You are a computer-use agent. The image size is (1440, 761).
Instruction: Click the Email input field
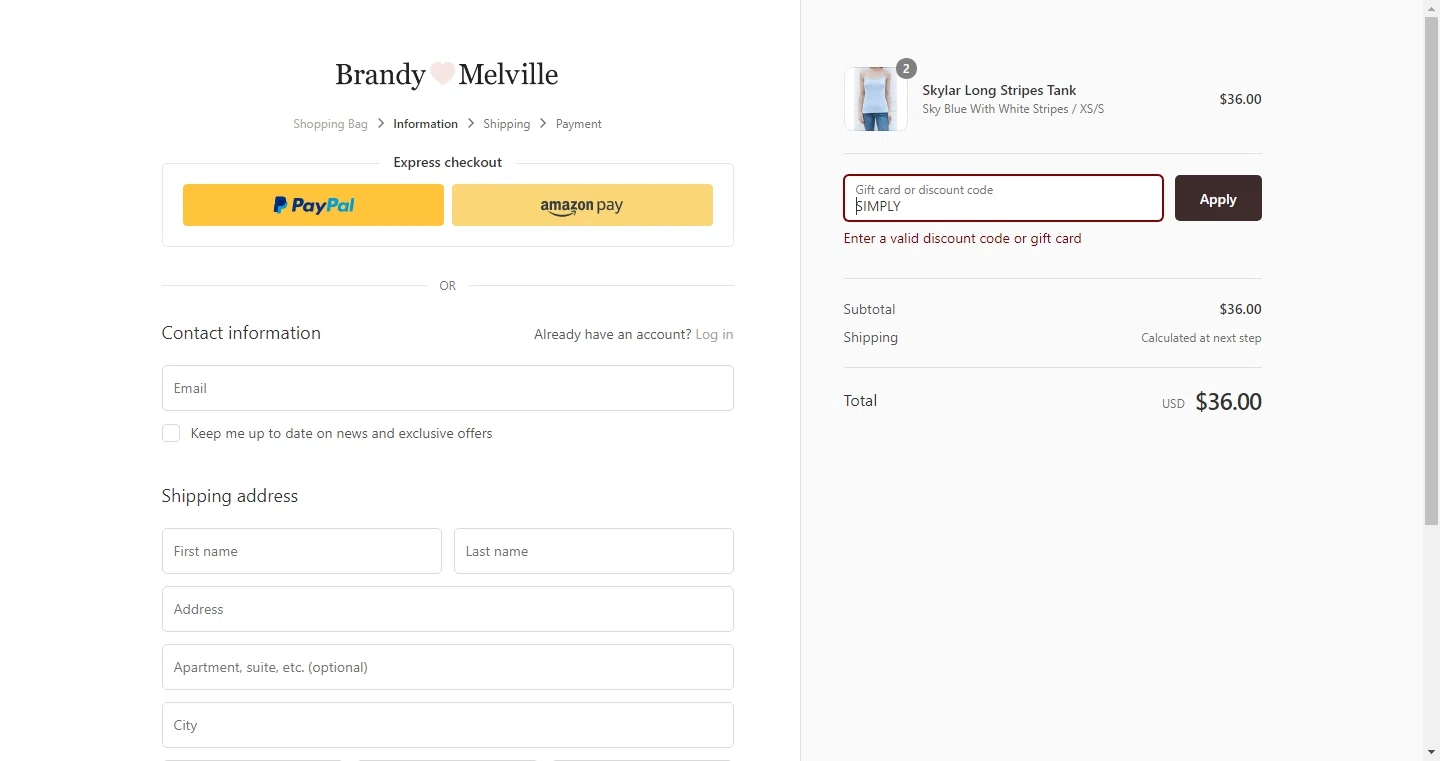click(447, 388)
